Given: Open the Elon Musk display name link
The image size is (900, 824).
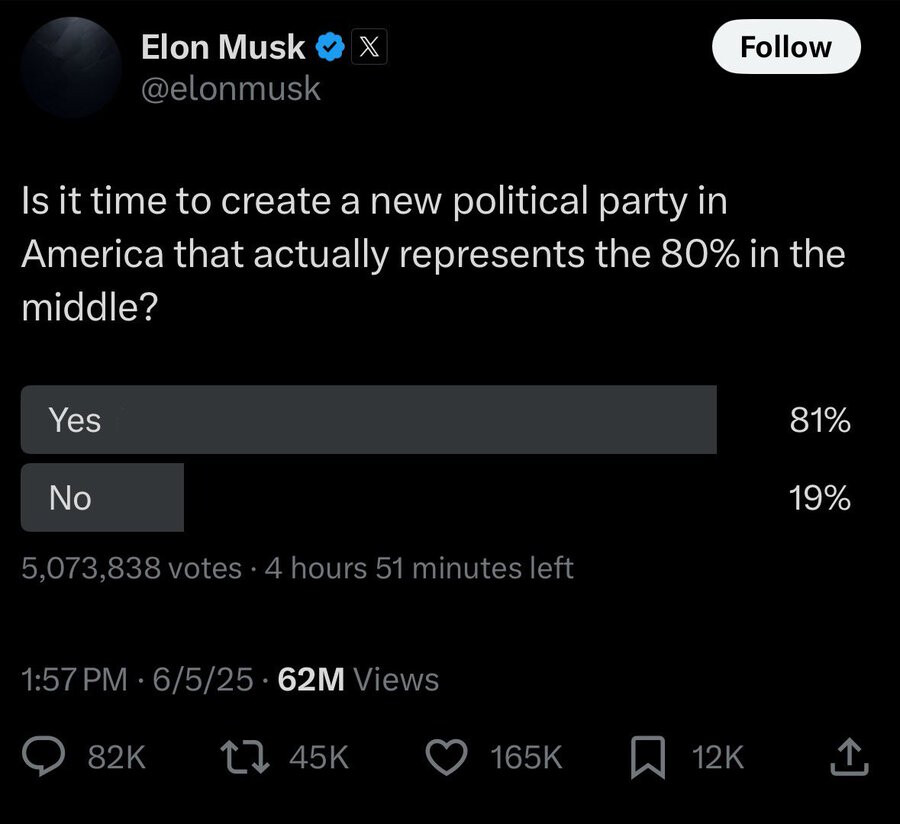Looking at the screenshot, I should click(223, 46).
